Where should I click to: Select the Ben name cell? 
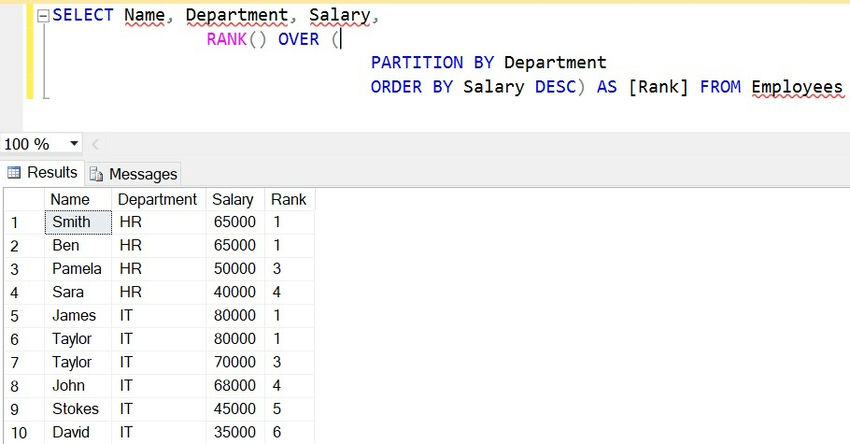point(78,246)
